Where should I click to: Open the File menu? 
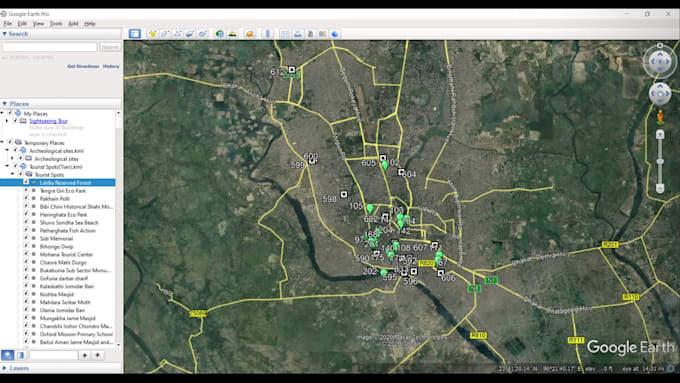click(8, 23)
